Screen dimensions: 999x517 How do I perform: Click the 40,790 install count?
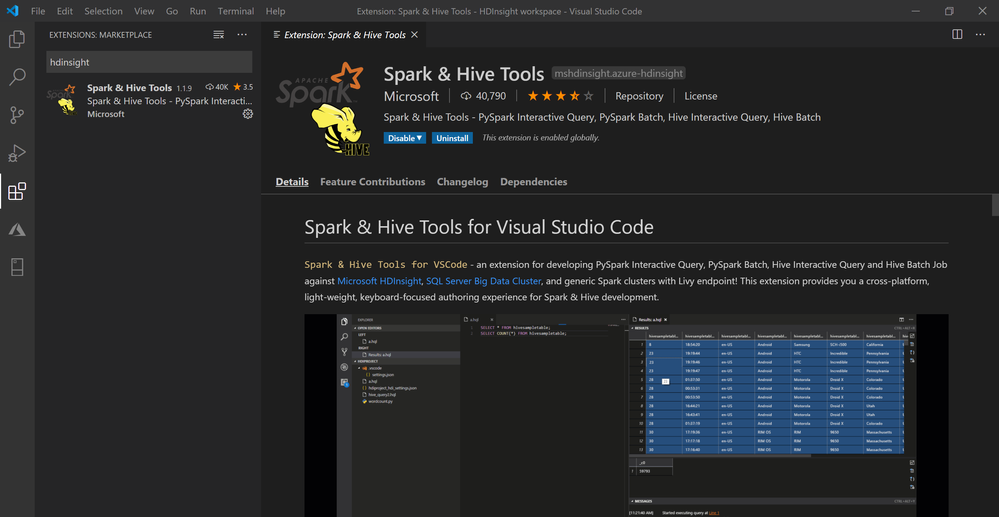pos(483,96)
